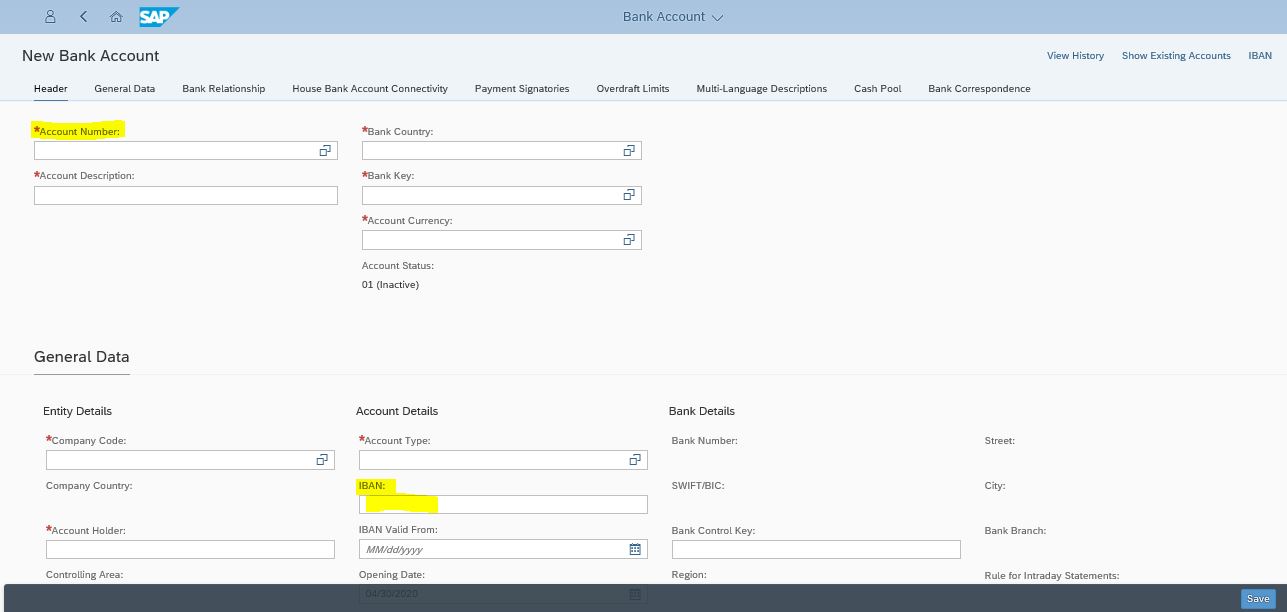Open value help for Bank Key

629,196
